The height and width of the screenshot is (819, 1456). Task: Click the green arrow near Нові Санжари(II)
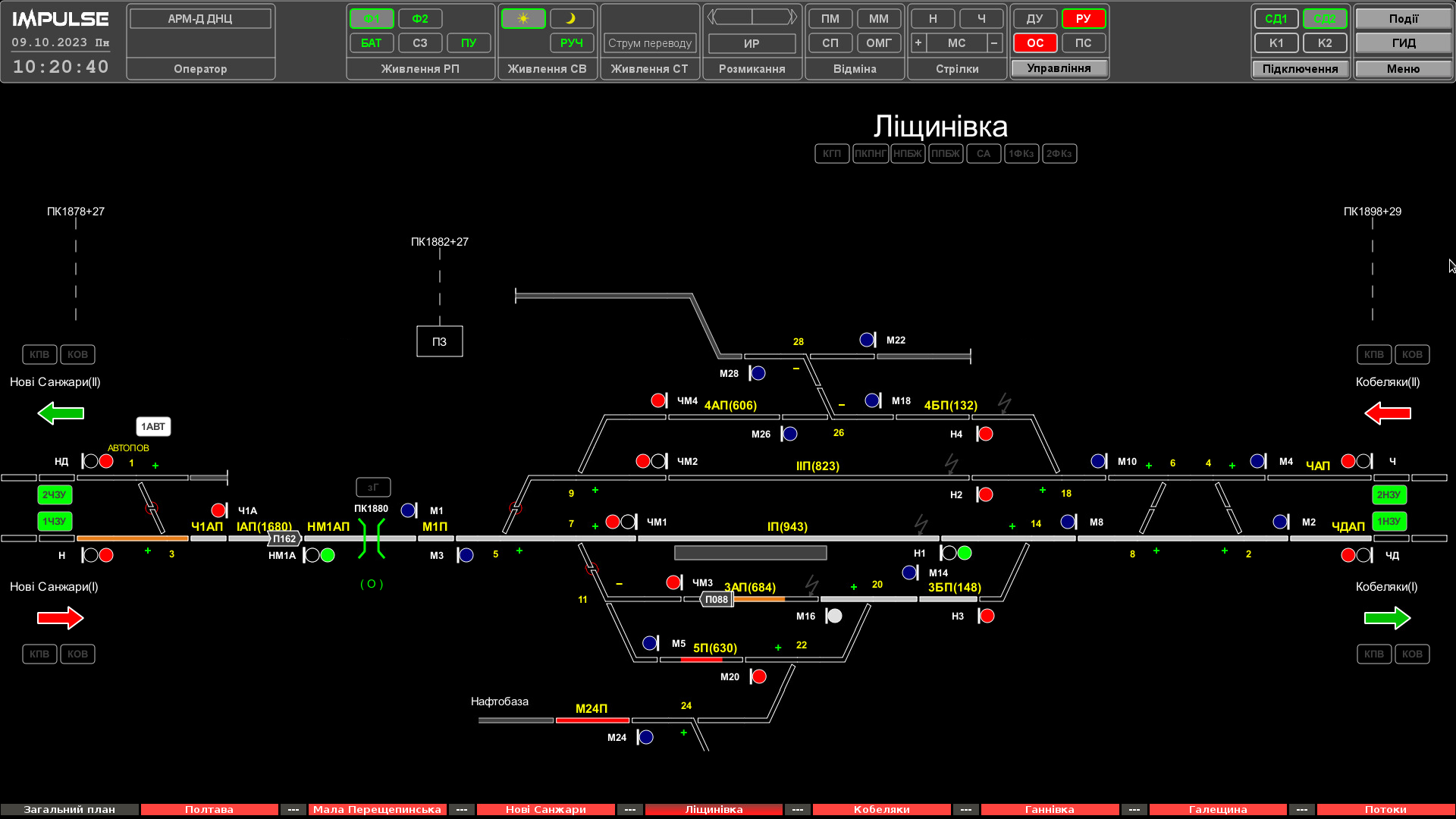[x=61, y=413]
